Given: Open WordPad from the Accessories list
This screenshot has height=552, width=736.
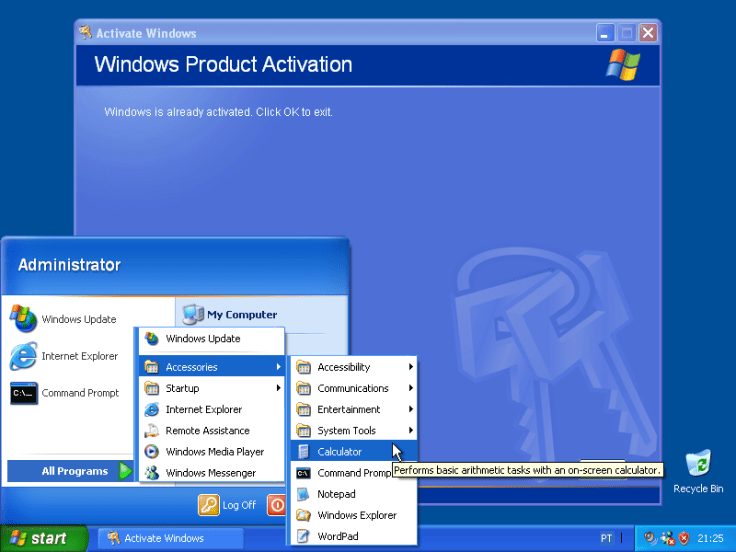Looking at the screenshot, I should click(337, 536).
